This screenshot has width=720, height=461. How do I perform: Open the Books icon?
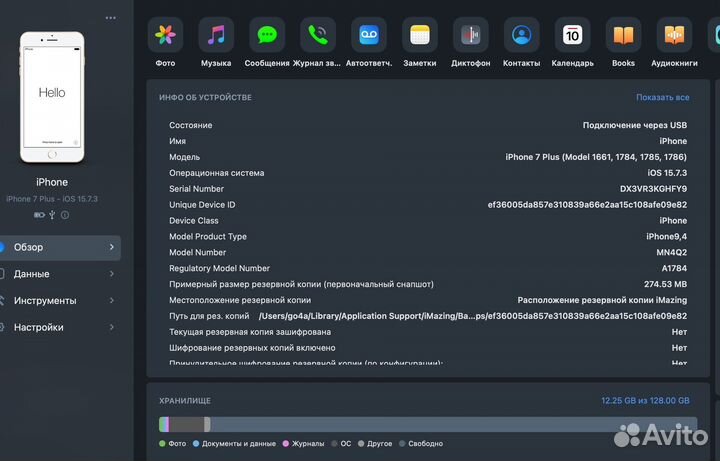623,35
